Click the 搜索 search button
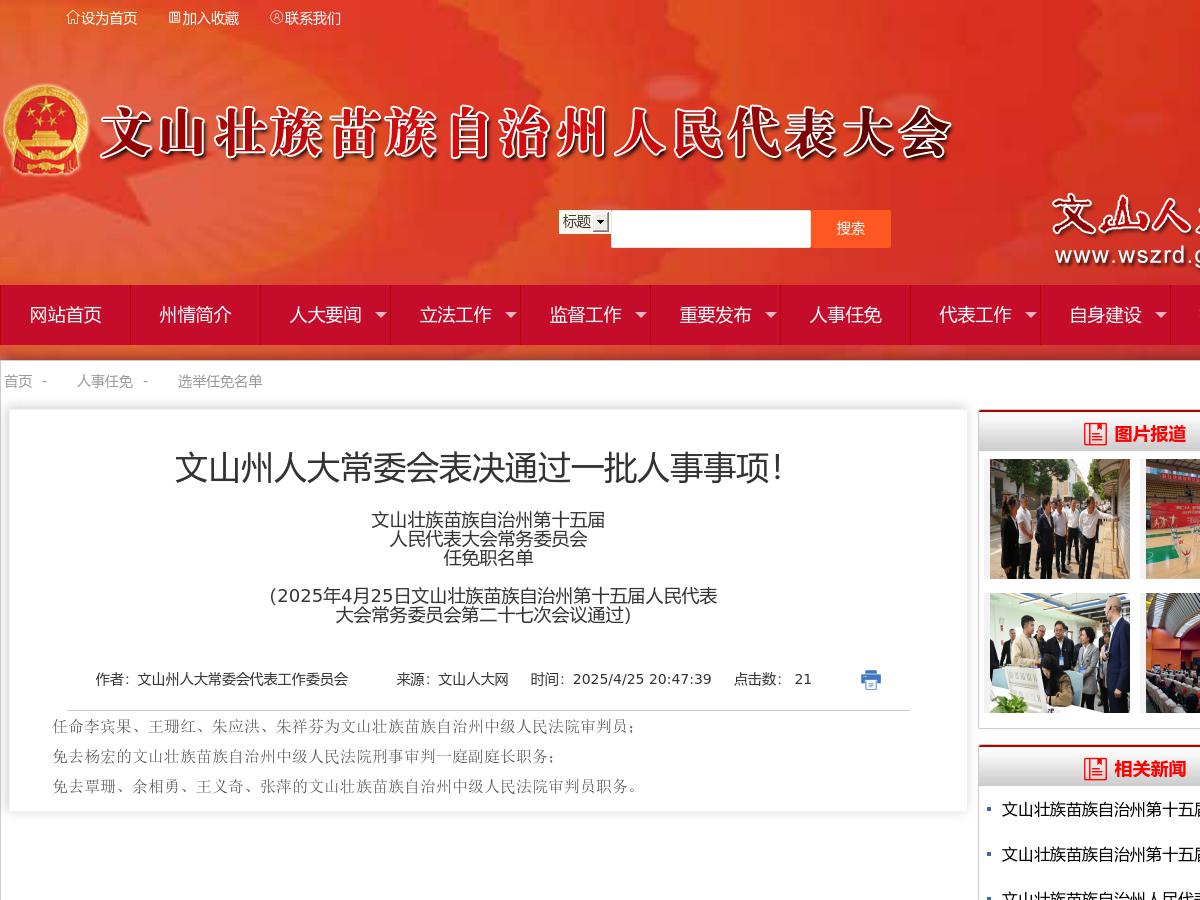This screenshot has width=1200, height=900. (851, 228)
